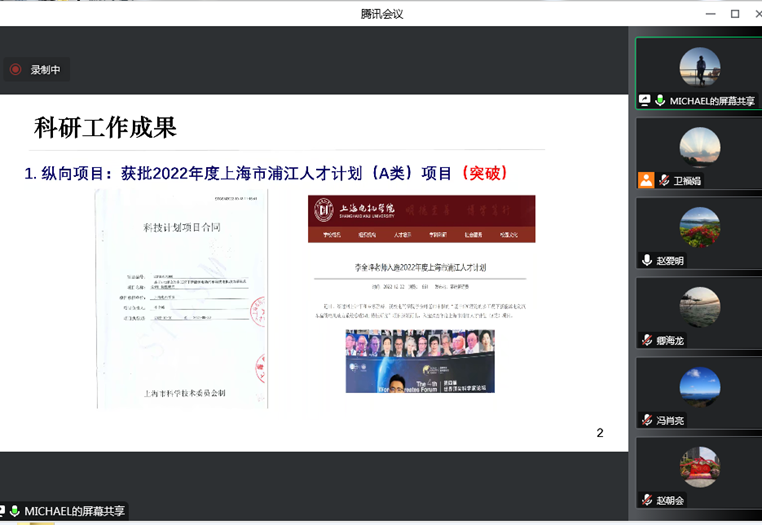Select 卫澜娟's sunset avatar thumbnail

click(699, 147)
